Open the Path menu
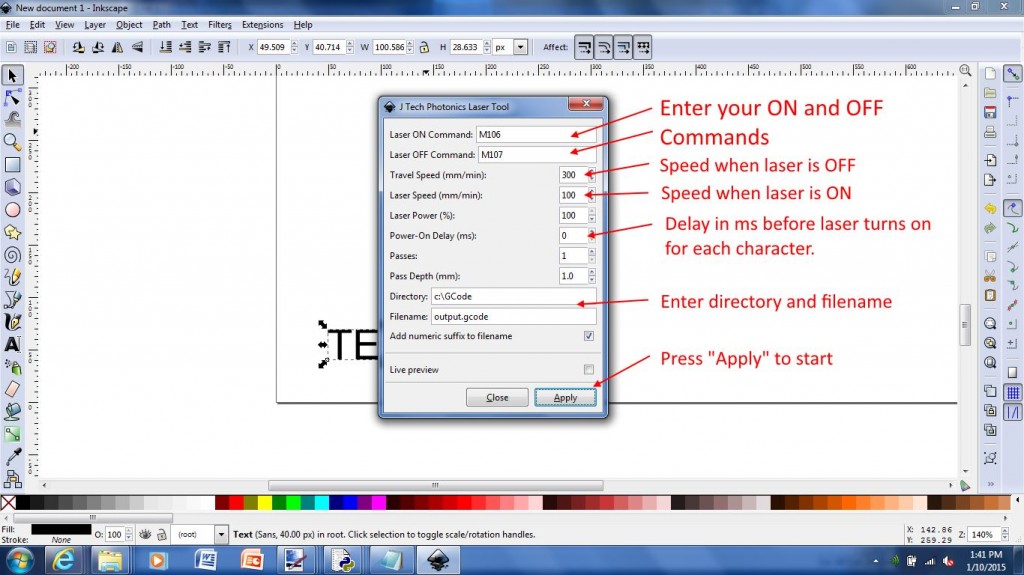Screen dimensions: 1024x575 pos(161,25)
